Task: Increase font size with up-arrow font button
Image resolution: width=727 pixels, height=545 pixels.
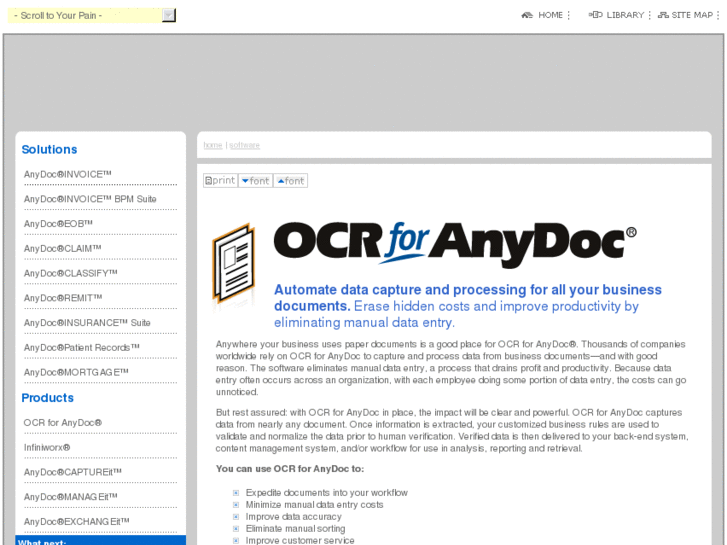Action: [291, 180]
